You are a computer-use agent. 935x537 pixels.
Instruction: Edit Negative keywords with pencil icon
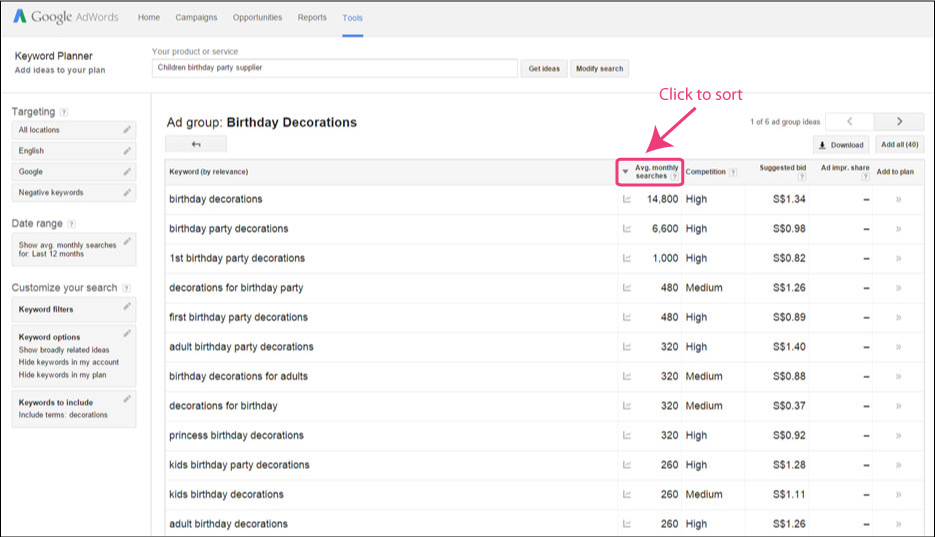tap(127, 193)
